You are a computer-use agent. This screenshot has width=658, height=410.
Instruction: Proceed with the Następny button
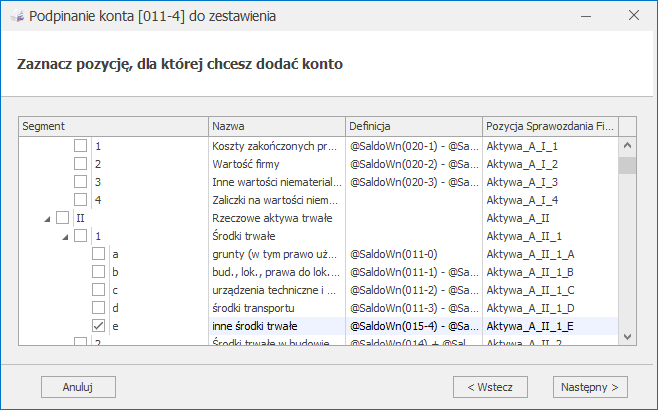pos(589,386)
